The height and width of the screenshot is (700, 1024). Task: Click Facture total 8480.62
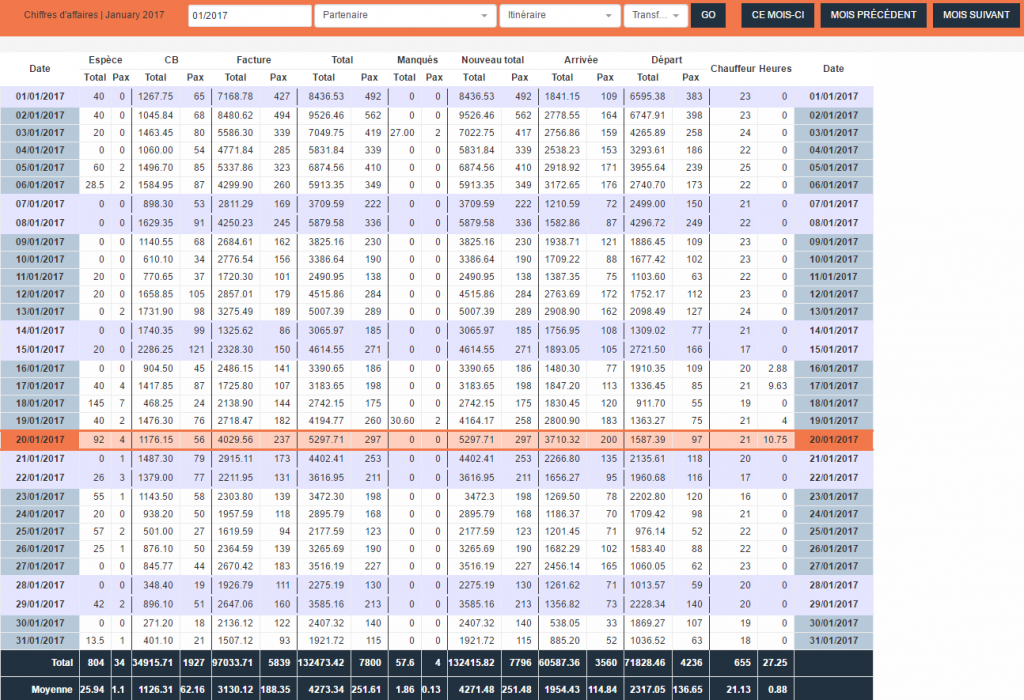[235, 115]
